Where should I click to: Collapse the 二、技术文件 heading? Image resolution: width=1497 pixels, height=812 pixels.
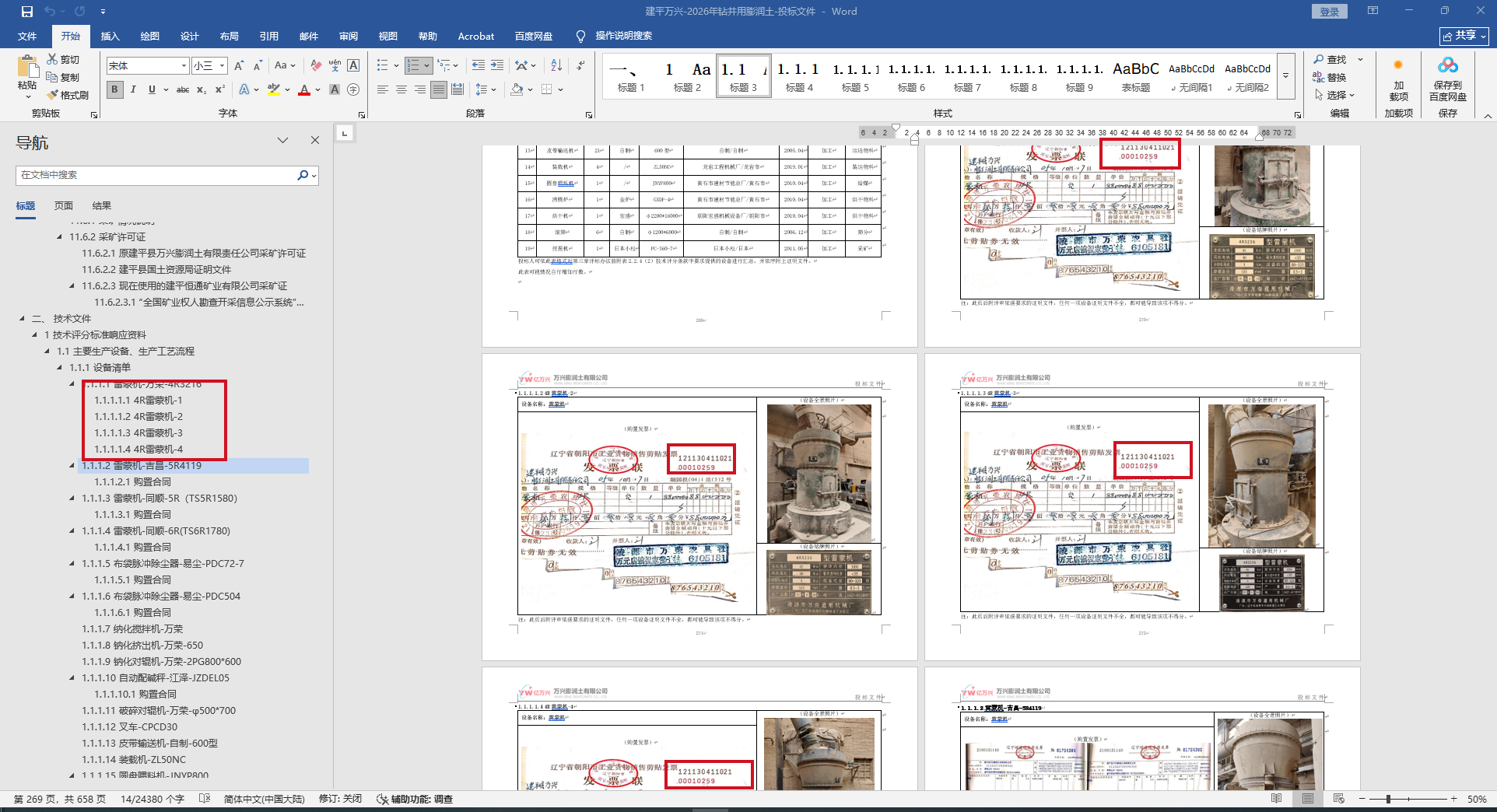point(22,319)
